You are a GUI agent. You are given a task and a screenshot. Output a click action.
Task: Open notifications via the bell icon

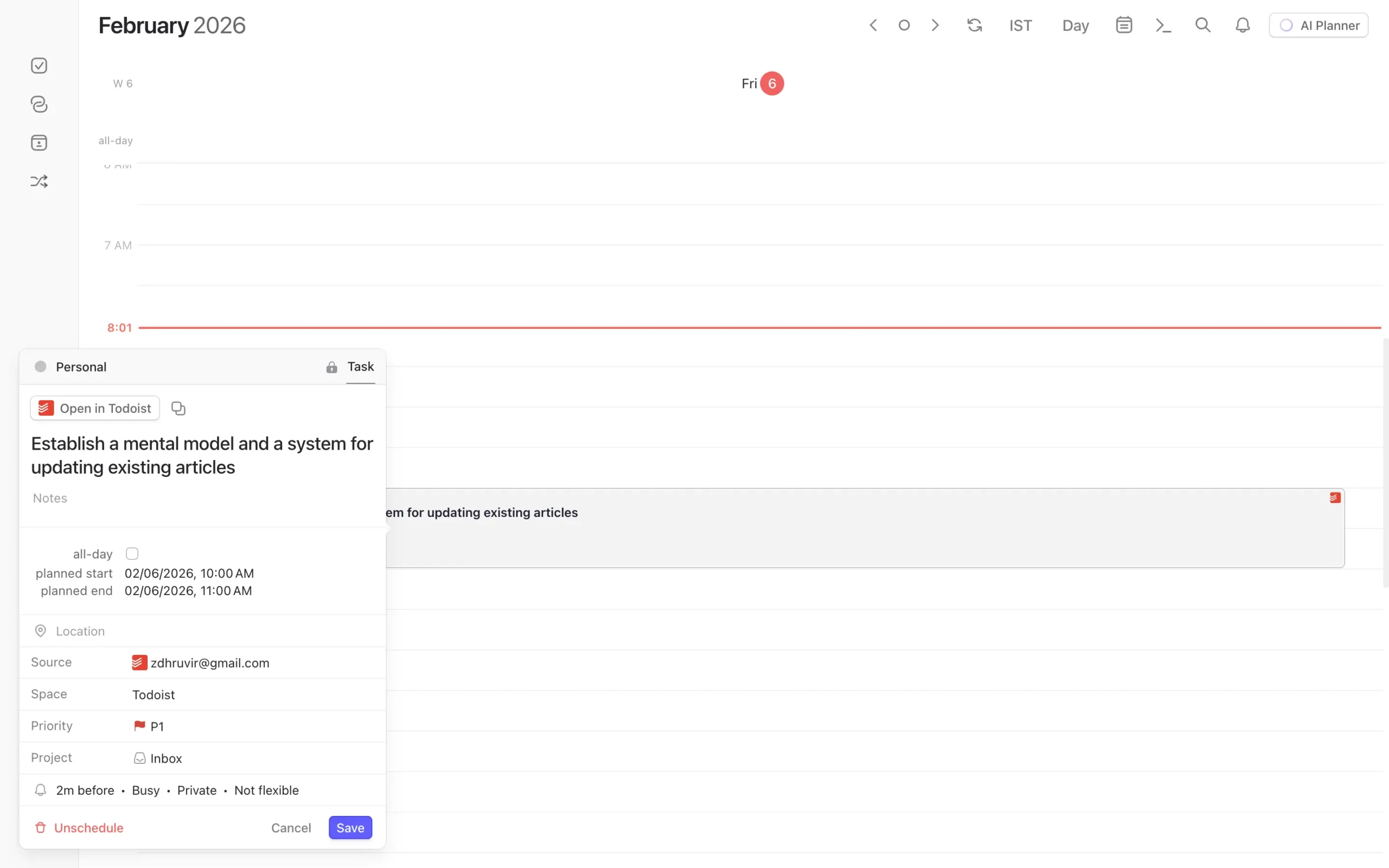(1241, 25)
